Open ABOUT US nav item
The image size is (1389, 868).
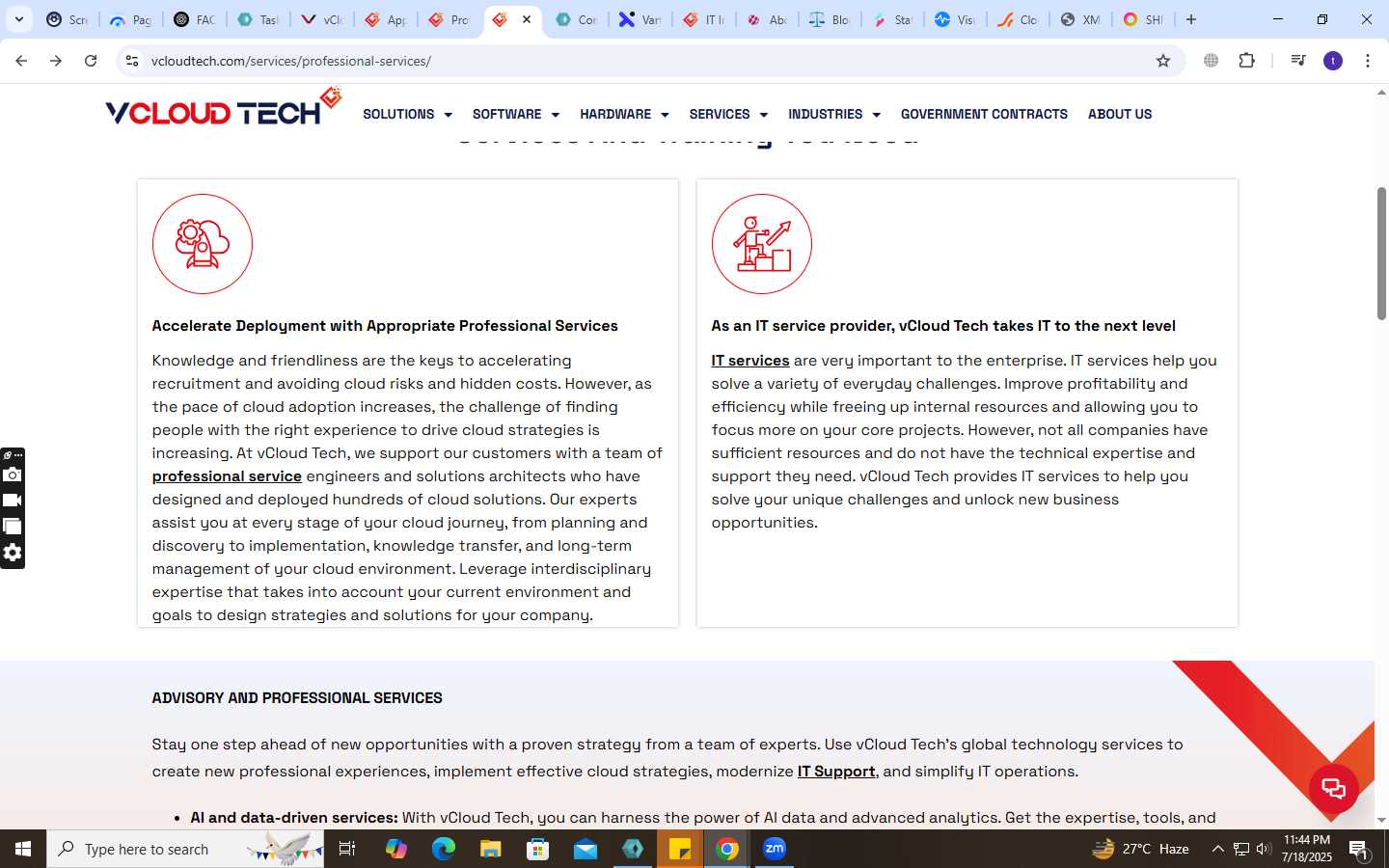point(1120,114)
